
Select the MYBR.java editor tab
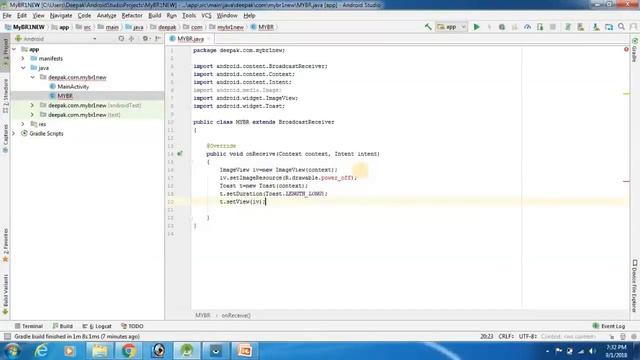(x=190, y=39)
